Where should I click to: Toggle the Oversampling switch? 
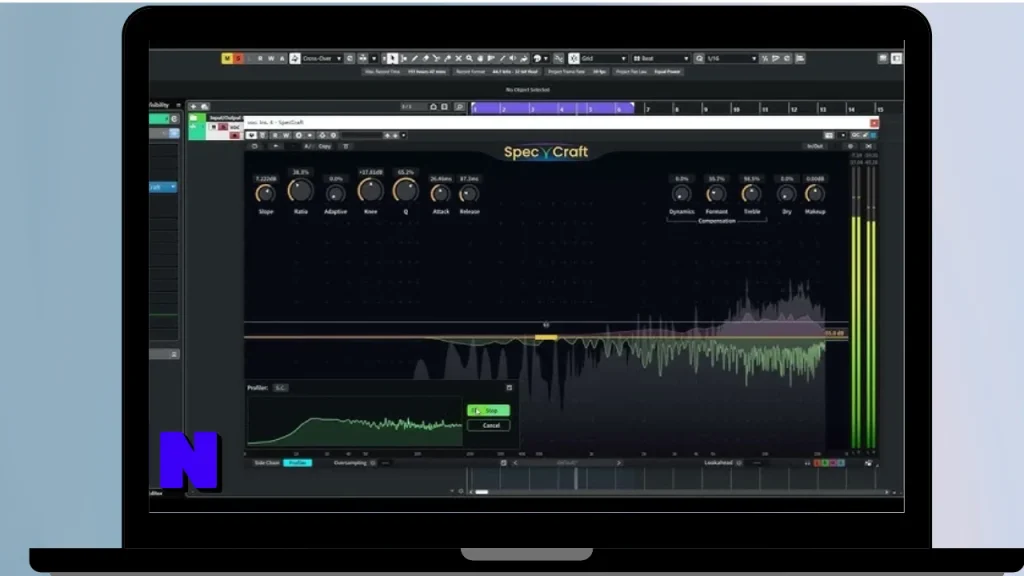[373, 463]
